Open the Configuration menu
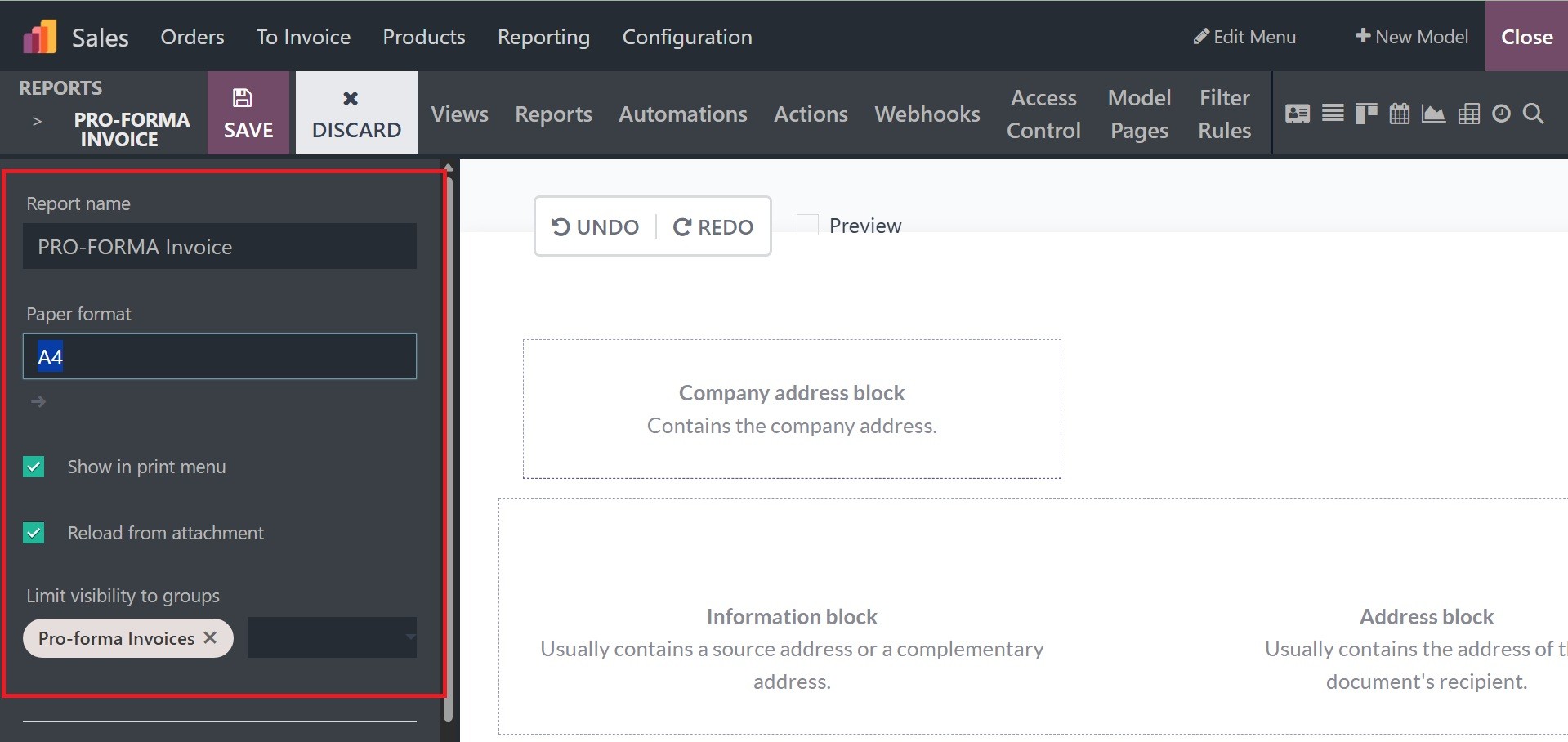 (x=686, y=37)
